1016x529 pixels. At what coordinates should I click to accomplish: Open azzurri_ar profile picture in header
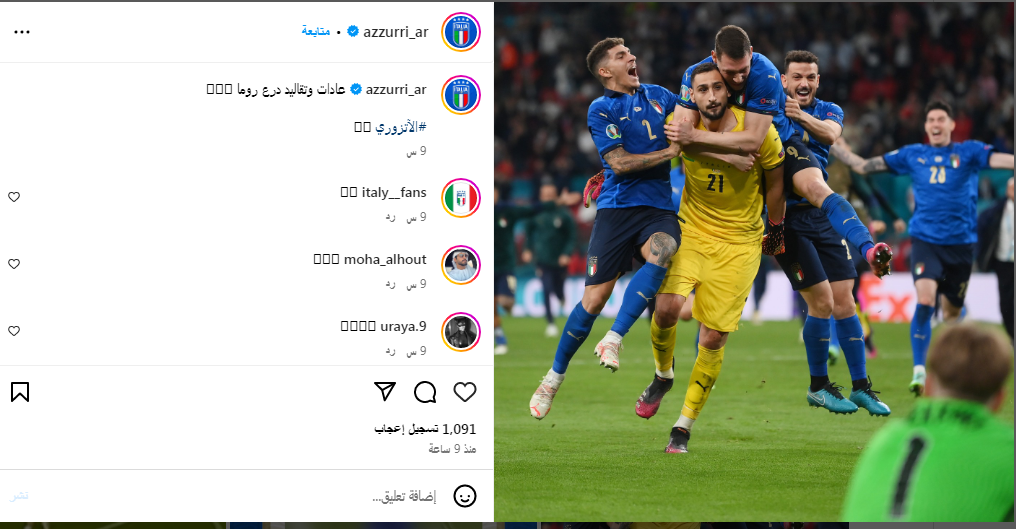(x=461, y=32)
